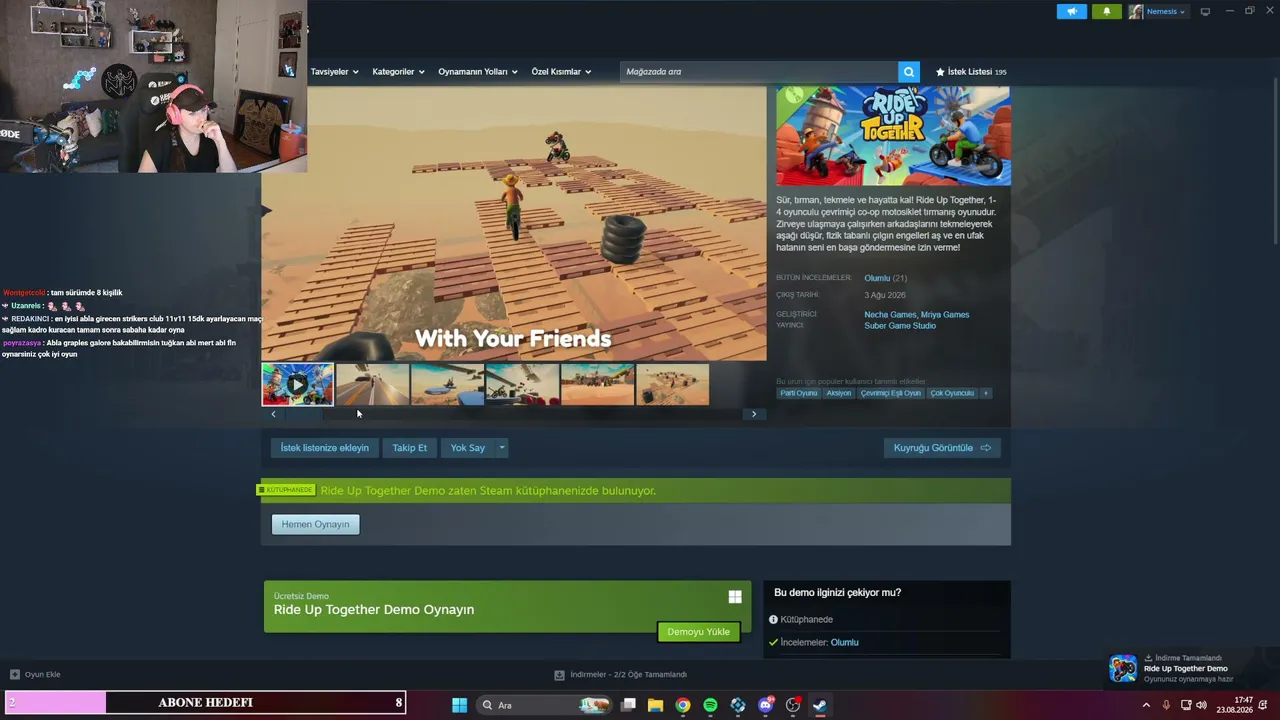Open the green notifications bell

1107,12
